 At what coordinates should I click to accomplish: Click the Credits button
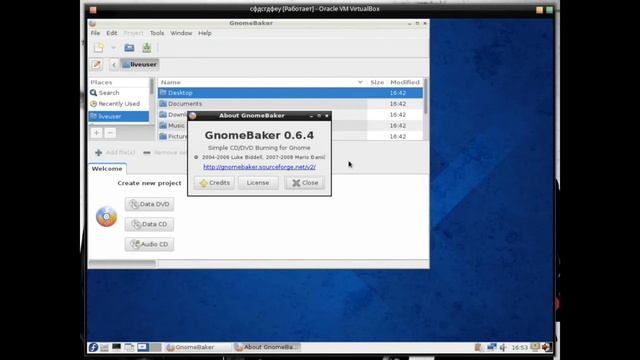(x=214, y=183)
